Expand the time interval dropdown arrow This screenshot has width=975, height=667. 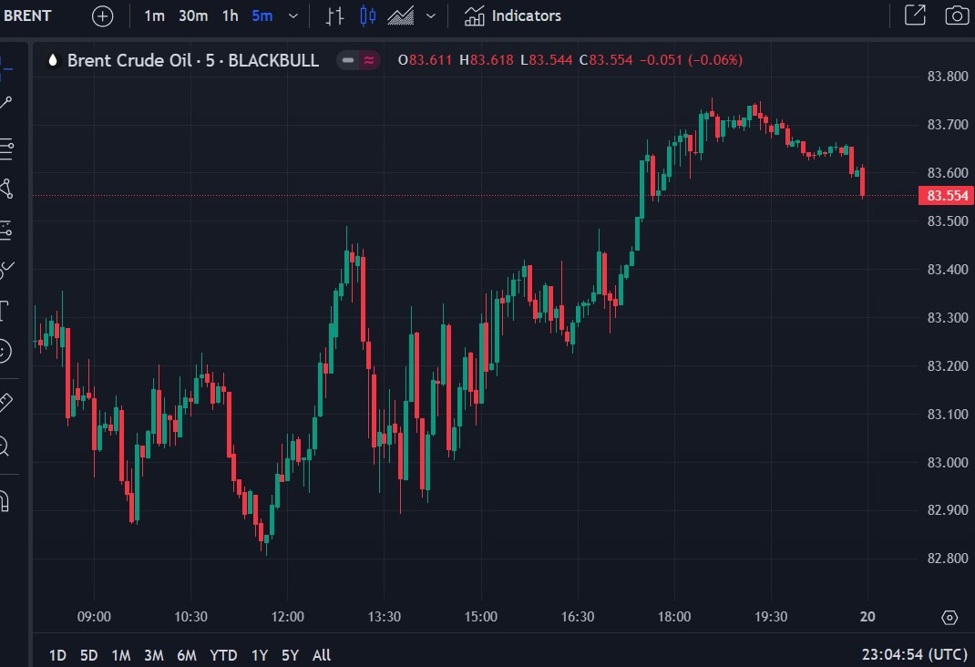coord(293,16)
